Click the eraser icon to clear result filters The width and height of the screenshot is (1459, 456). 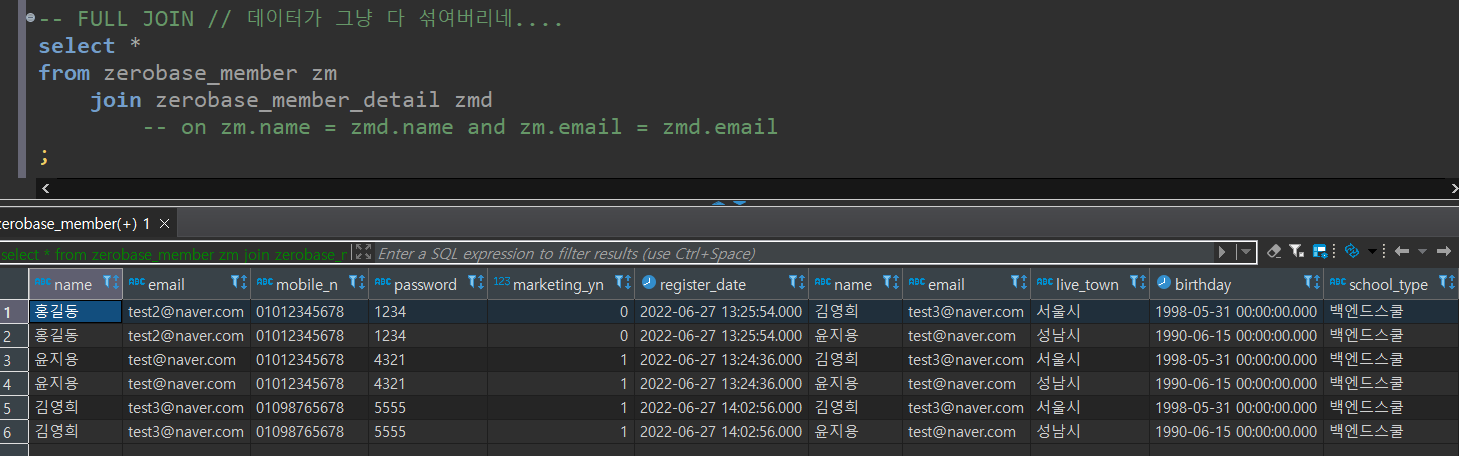pyautogui.click(x=1273, y=252)
